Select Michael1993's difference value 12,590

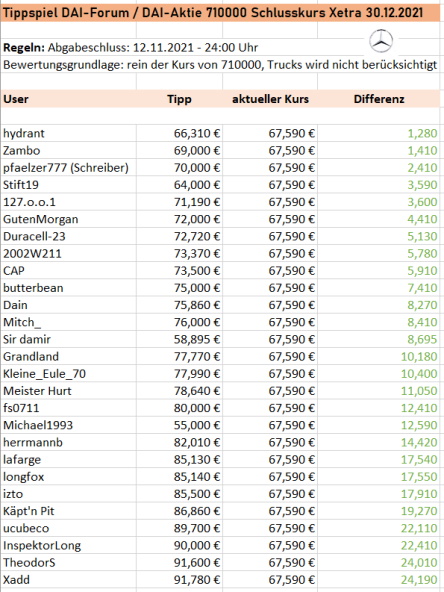(419, 425)
